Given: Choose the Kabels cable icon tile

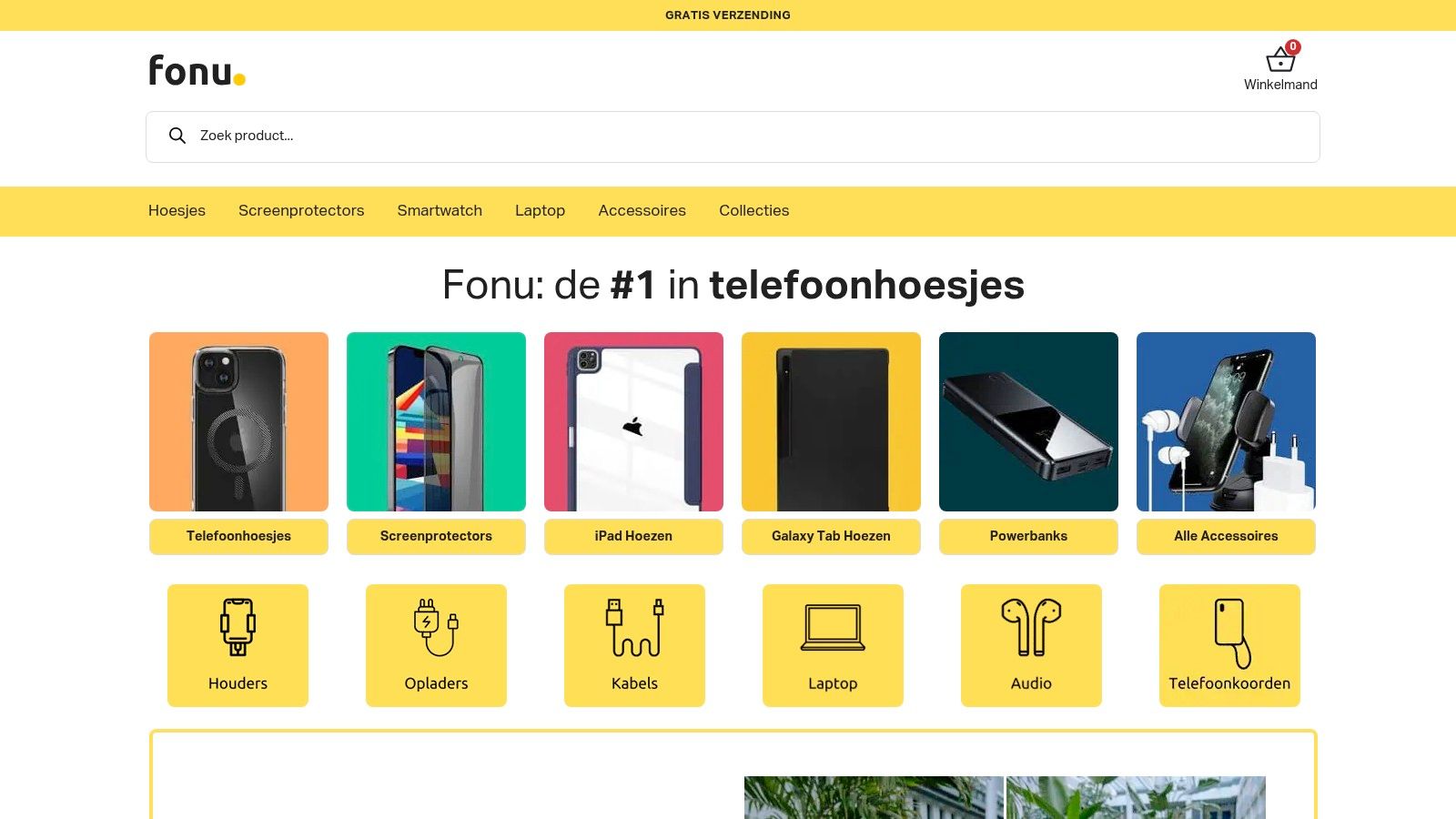Looking at the screenshot, I should (634, 645).
